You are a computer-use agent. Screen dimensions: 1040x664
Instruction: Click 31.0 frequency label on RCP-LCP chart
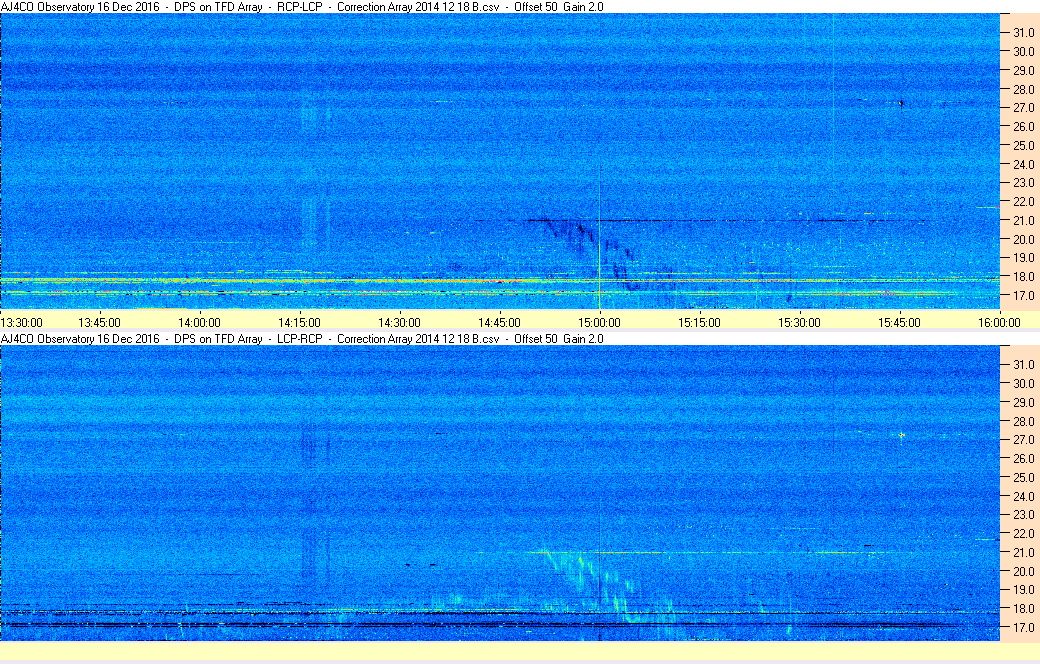[x=1023, y=33]
